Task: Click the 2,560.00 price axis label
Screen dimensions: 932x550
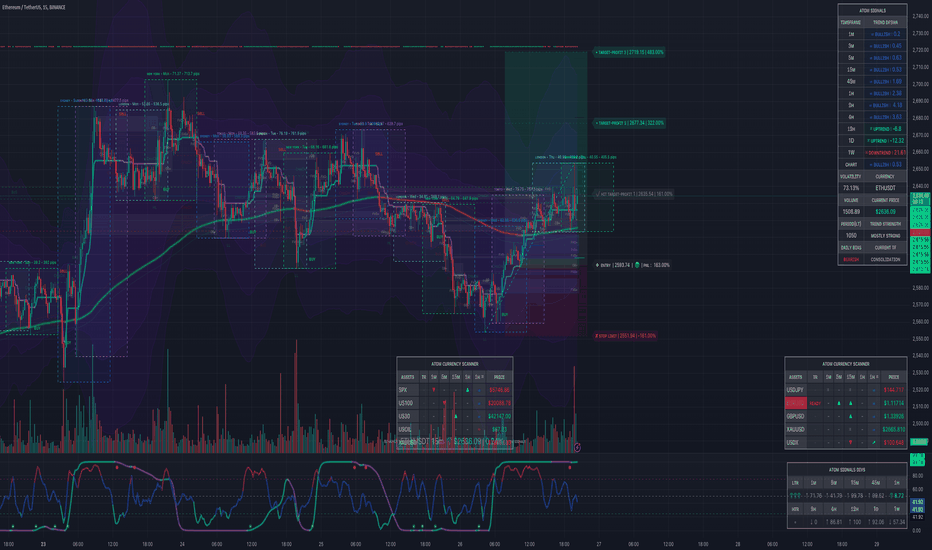Action: (921, 322)
